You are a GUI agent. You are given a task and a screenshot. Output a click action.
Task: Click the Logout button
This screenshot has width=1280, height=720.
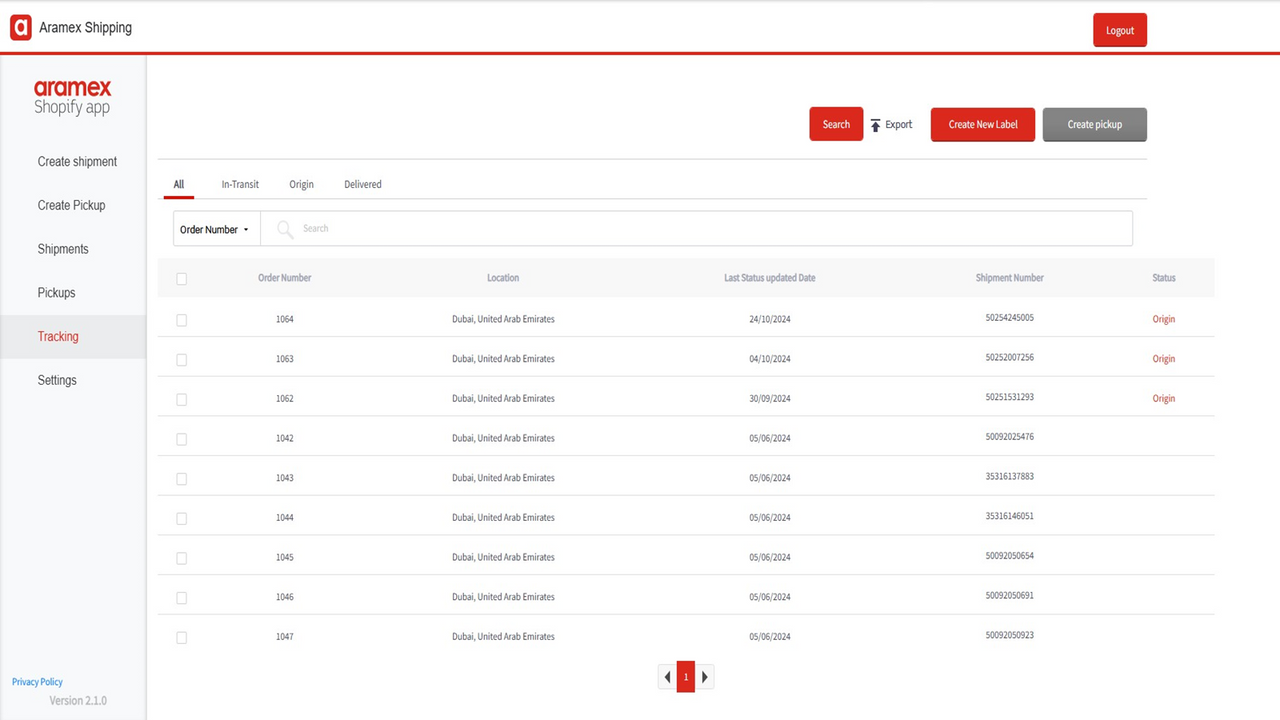click(x=1120, y=30)
